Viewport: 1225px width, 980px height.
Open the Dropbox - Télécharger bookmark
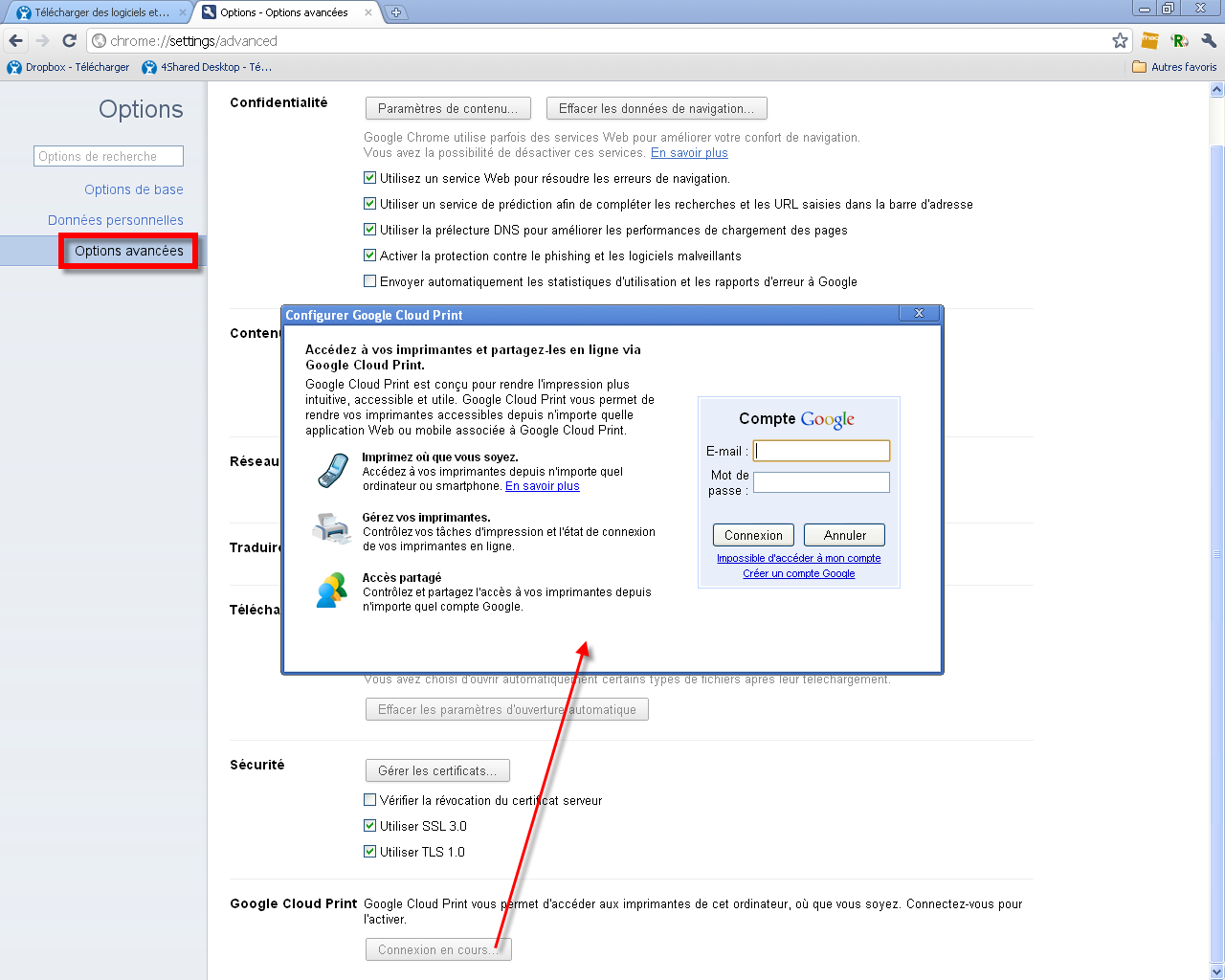pos(68,67)
